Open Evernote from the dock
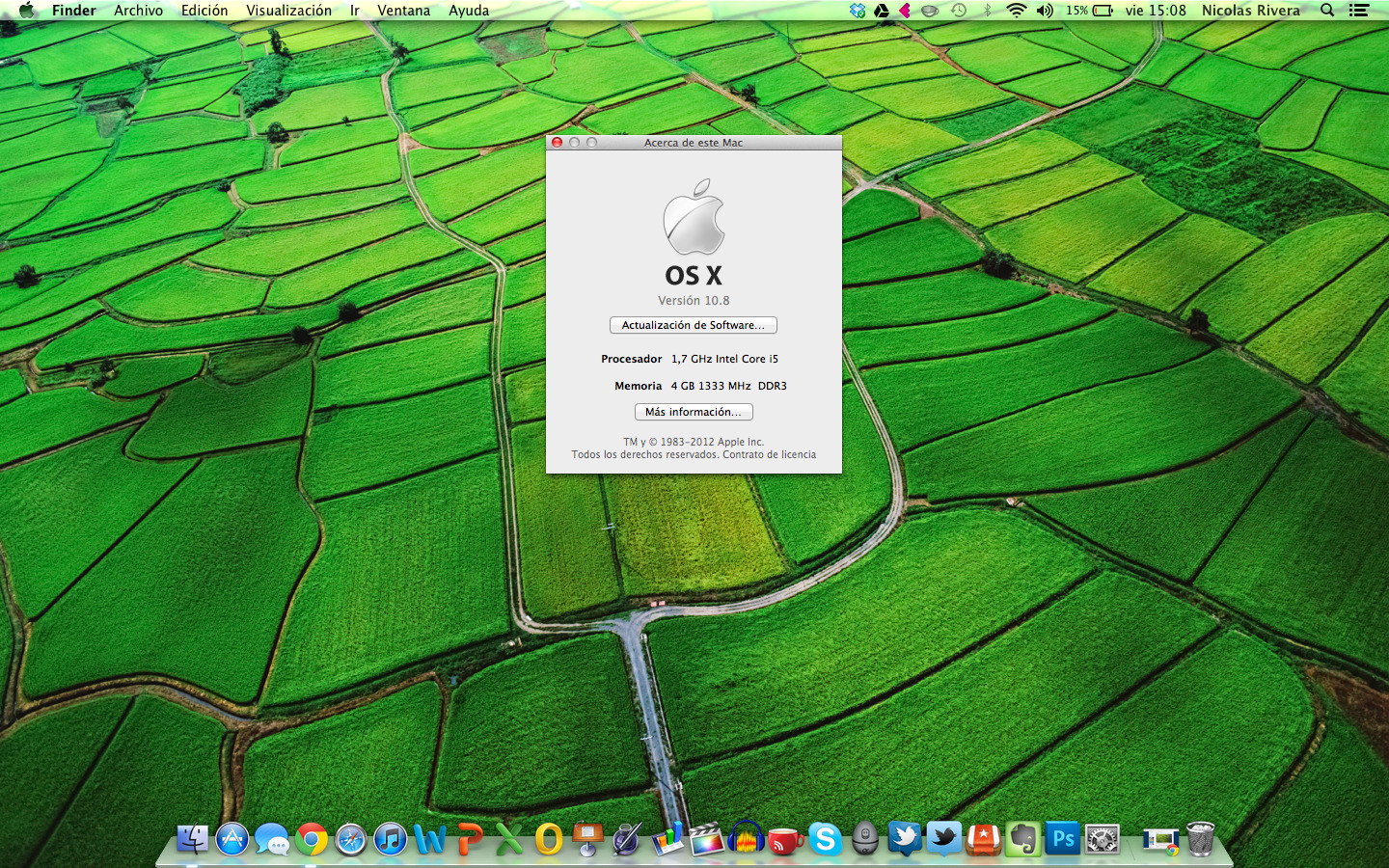 [x=1022, y=839]
